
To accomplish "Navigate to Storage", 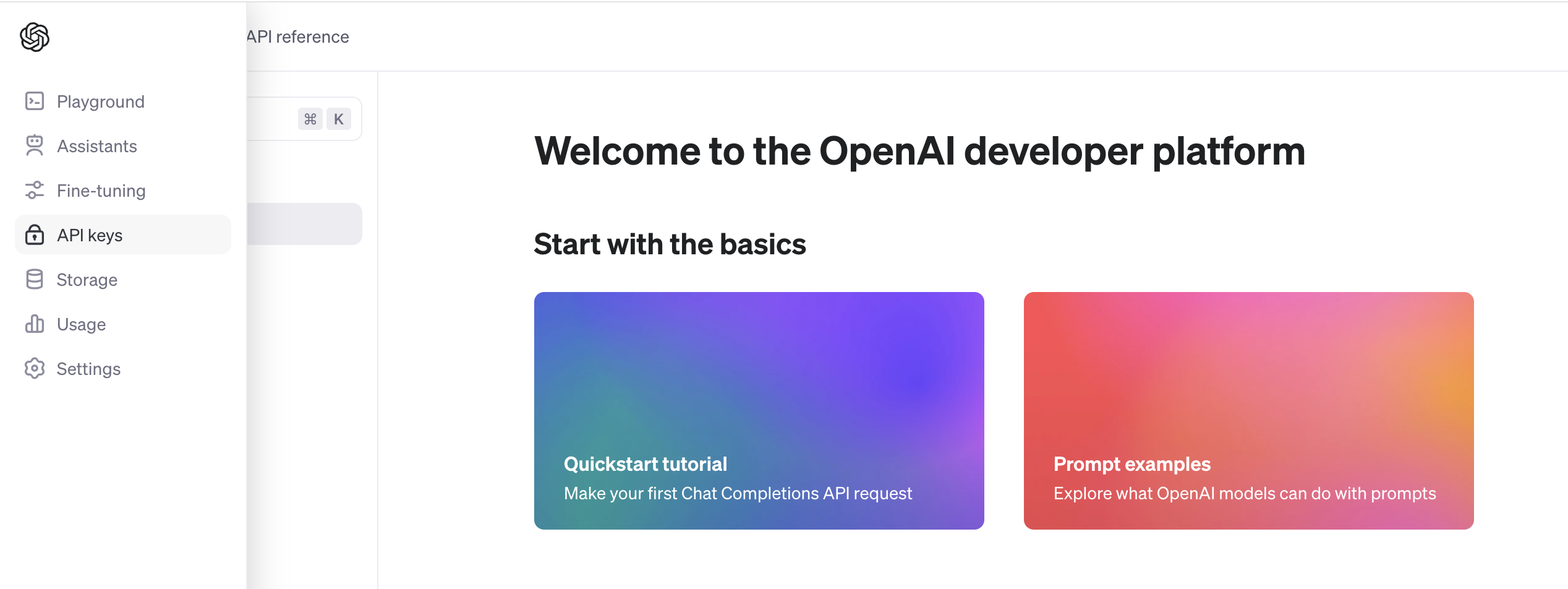I will (87, 280).
